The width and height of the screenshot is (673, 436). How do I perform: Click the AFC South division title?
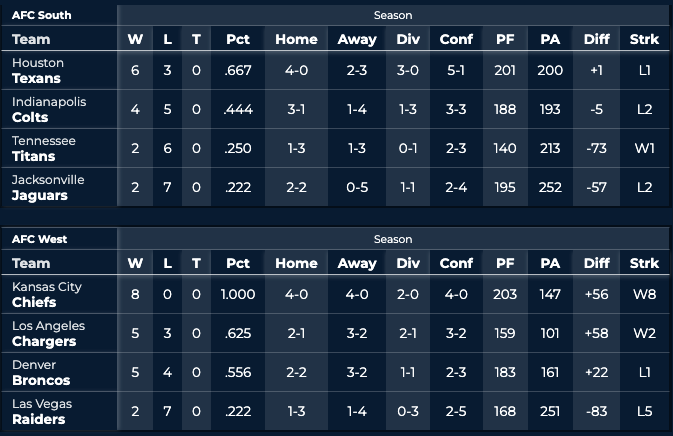click(42, 15)
